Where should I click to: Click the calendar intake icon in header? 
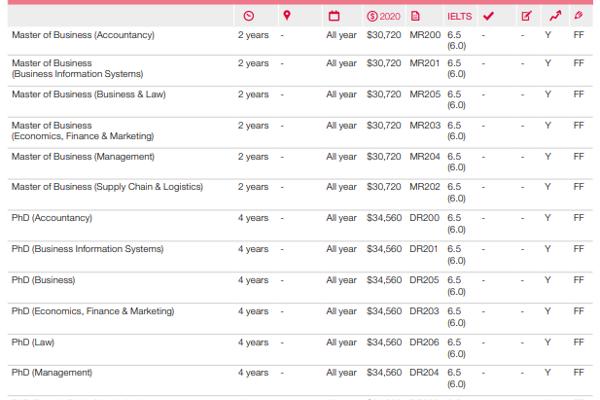(x=334, y=16)
